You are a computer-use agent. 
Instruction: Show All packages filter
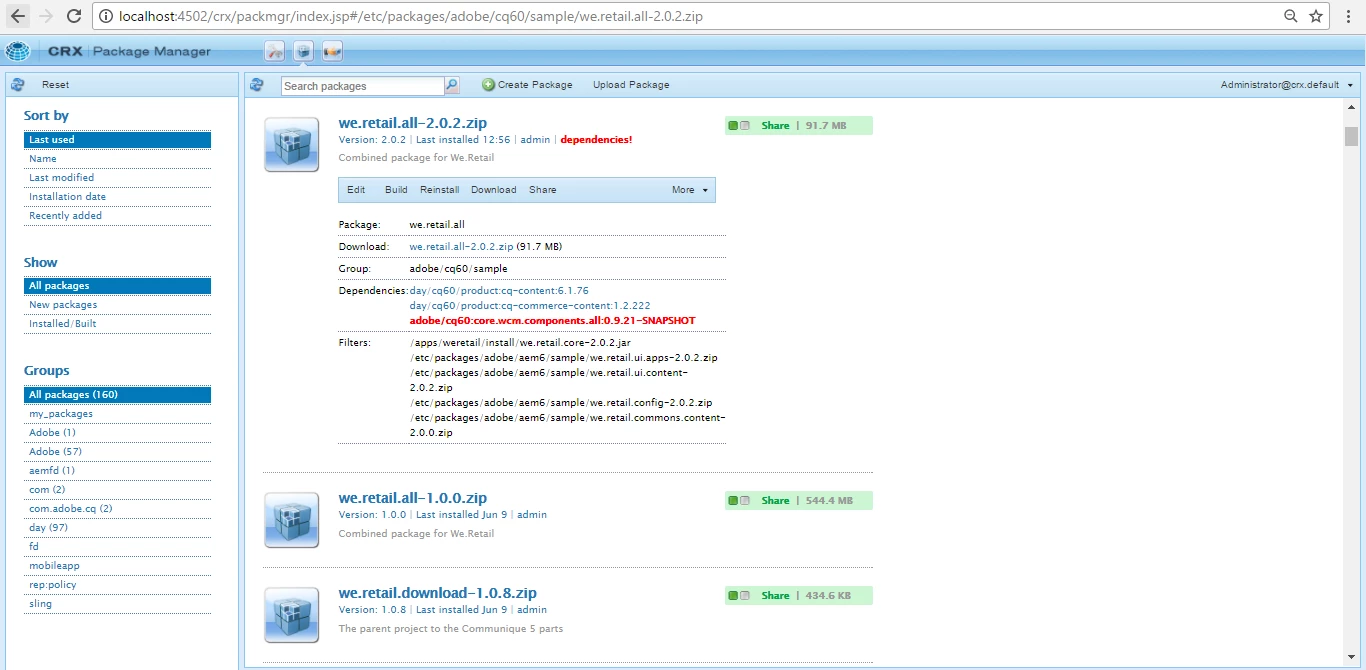click(x=117, y=286)
